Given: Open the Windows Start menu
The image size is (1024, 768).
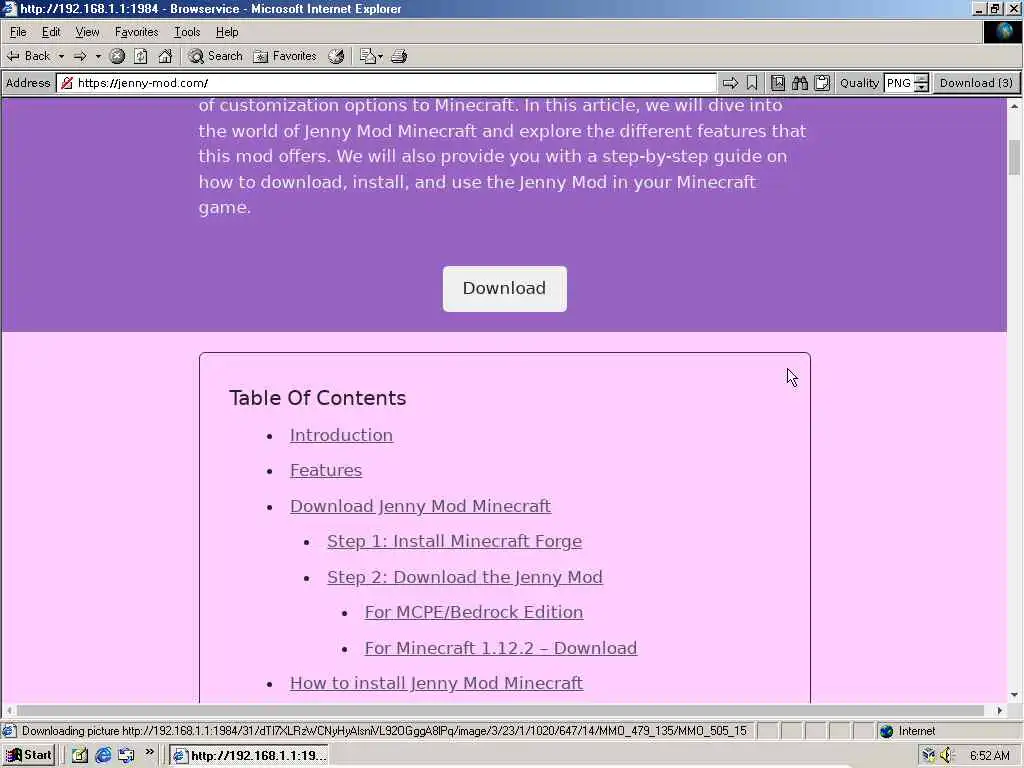Looking at the screenshot, I should coord(29,756).
